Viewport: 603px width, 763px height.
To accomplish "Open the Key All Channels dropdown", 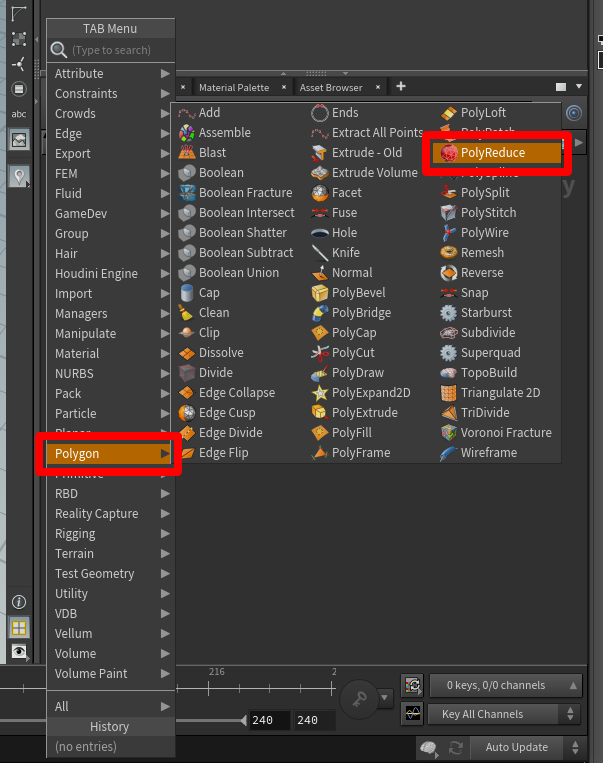I will point(505,714).
